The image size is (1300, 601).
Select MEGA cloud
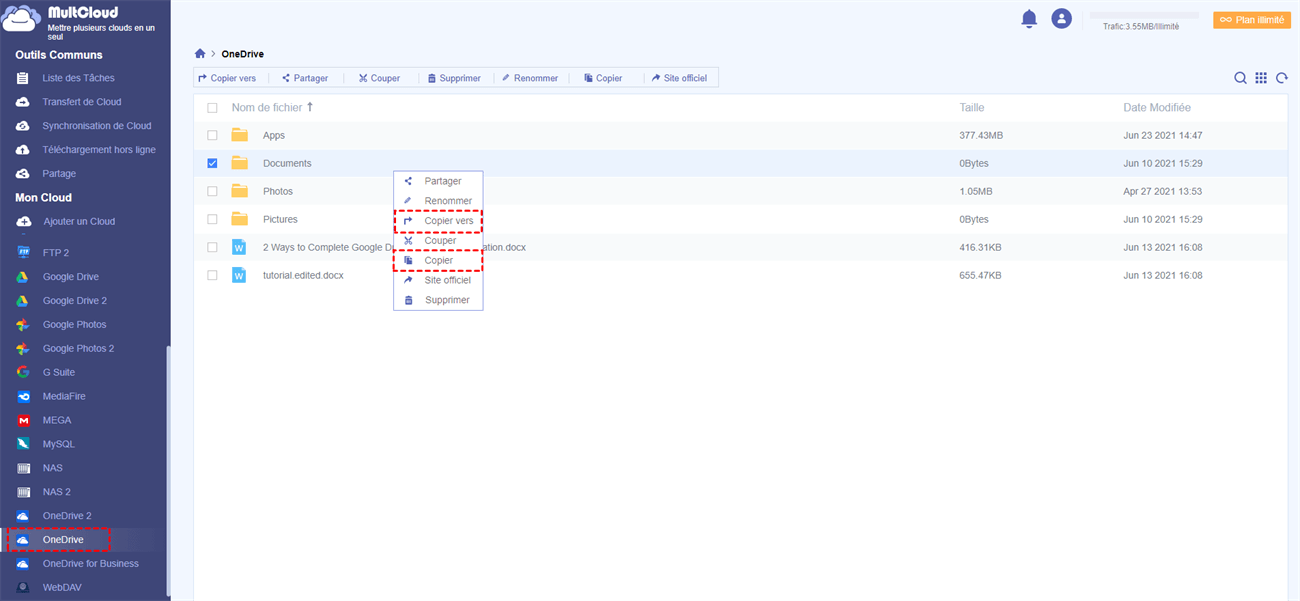point(57,421)
